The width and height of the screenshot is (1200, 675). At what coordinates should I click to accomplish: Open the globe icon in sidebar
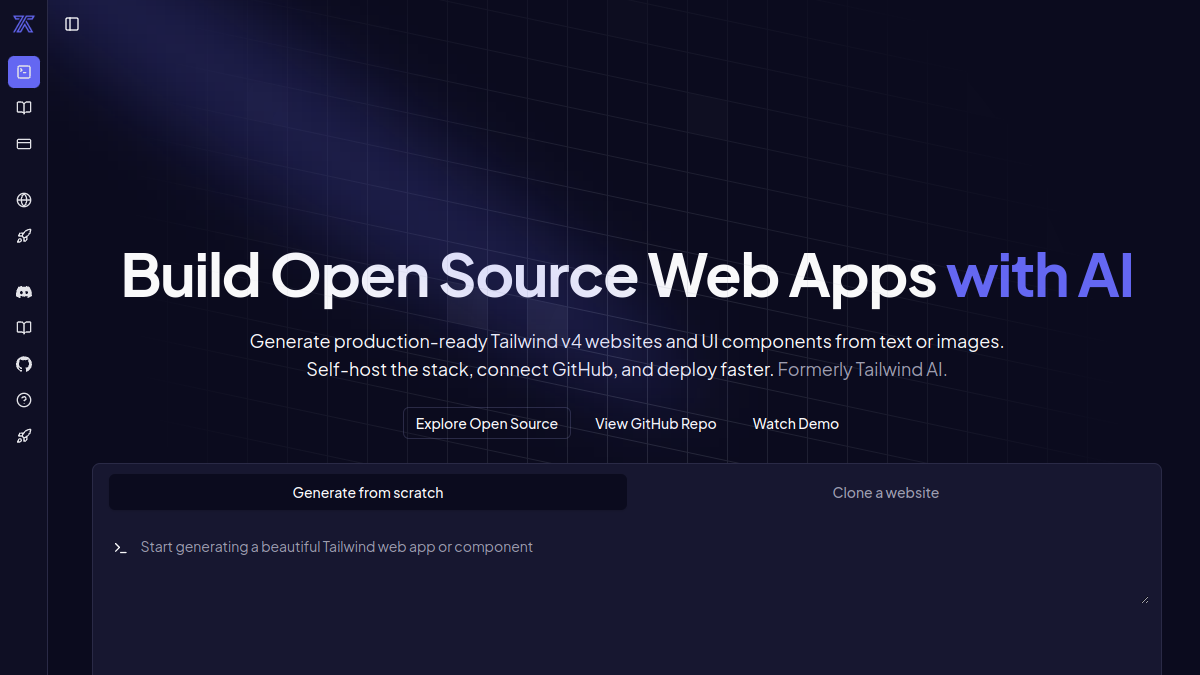(x=24, y=200)
